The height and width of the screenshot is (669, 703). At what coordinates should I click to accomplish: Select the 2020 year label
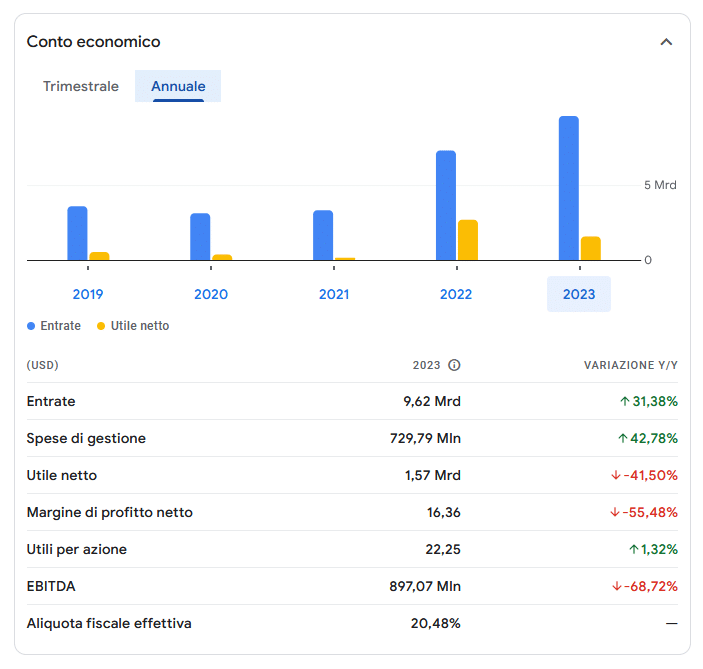211,294
